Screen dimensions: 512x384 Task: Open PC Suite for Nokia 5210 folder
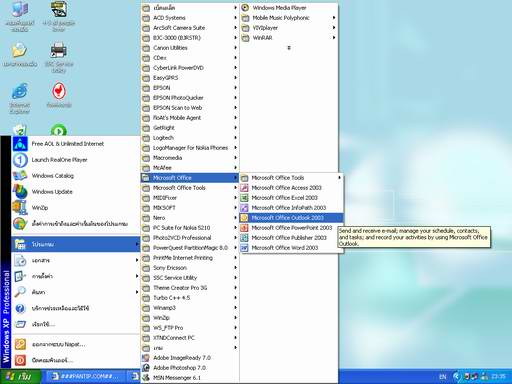click(x=189, y=228)
